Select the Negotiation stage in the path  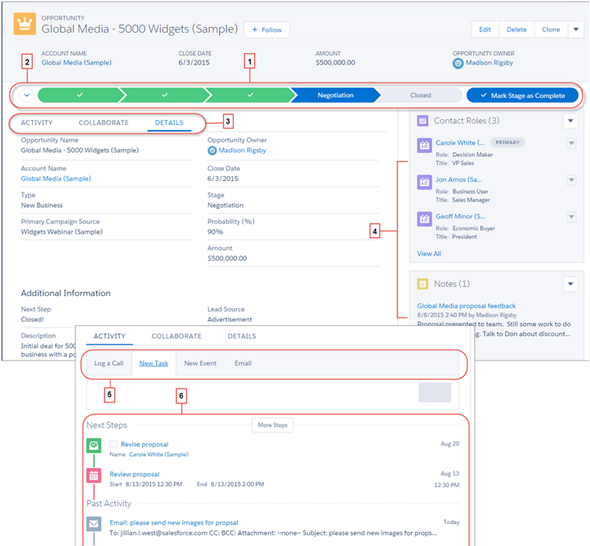point(335,95)
